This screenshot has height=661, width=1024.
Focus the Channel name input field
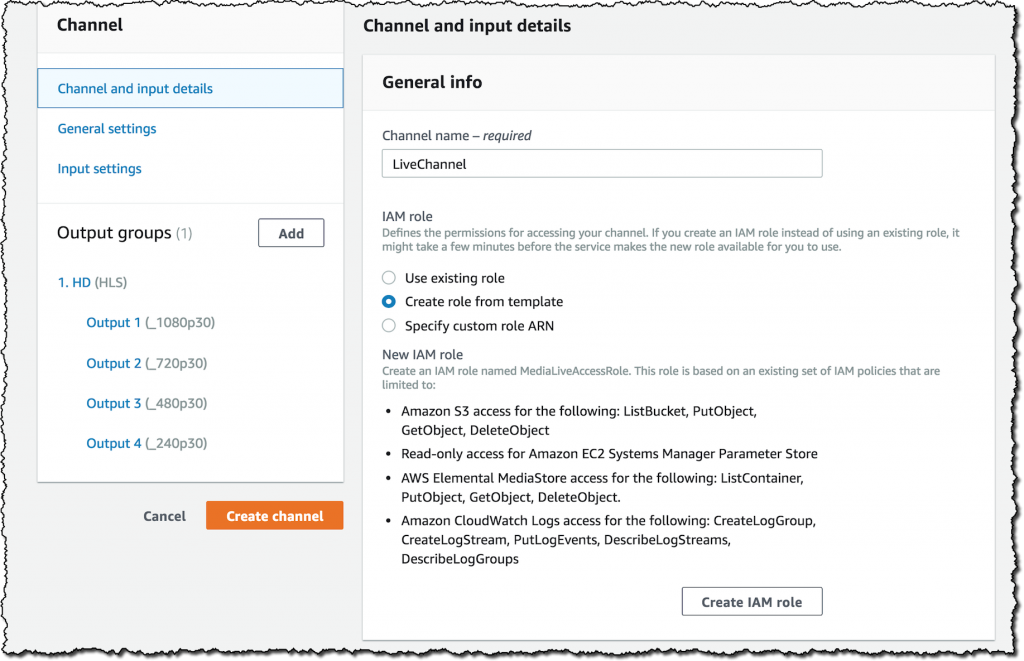[602, 163]
